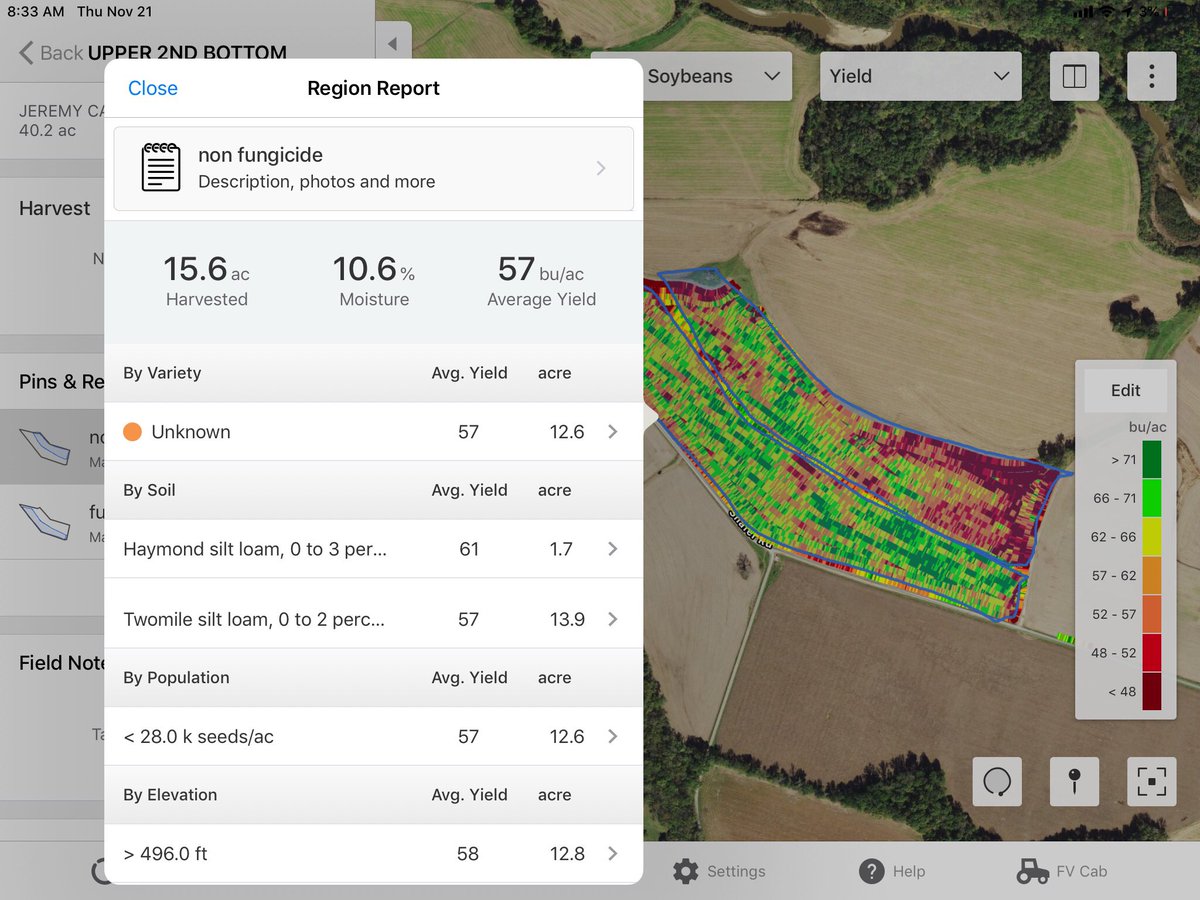Open the three-dot overflow menu

[x=1151, y=76]
